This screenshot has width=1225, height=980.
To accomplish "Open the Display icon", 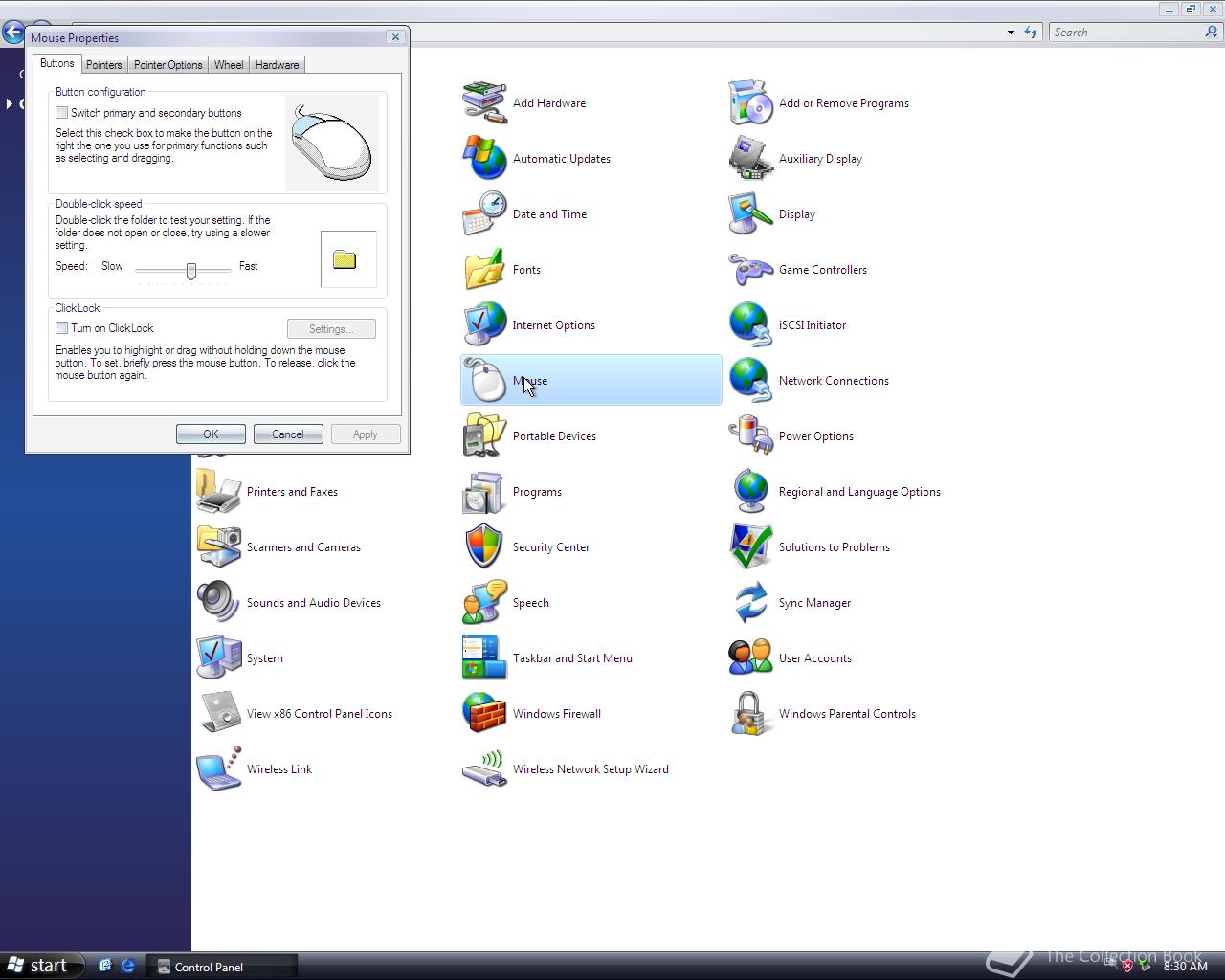I will [x=750, y=214].
